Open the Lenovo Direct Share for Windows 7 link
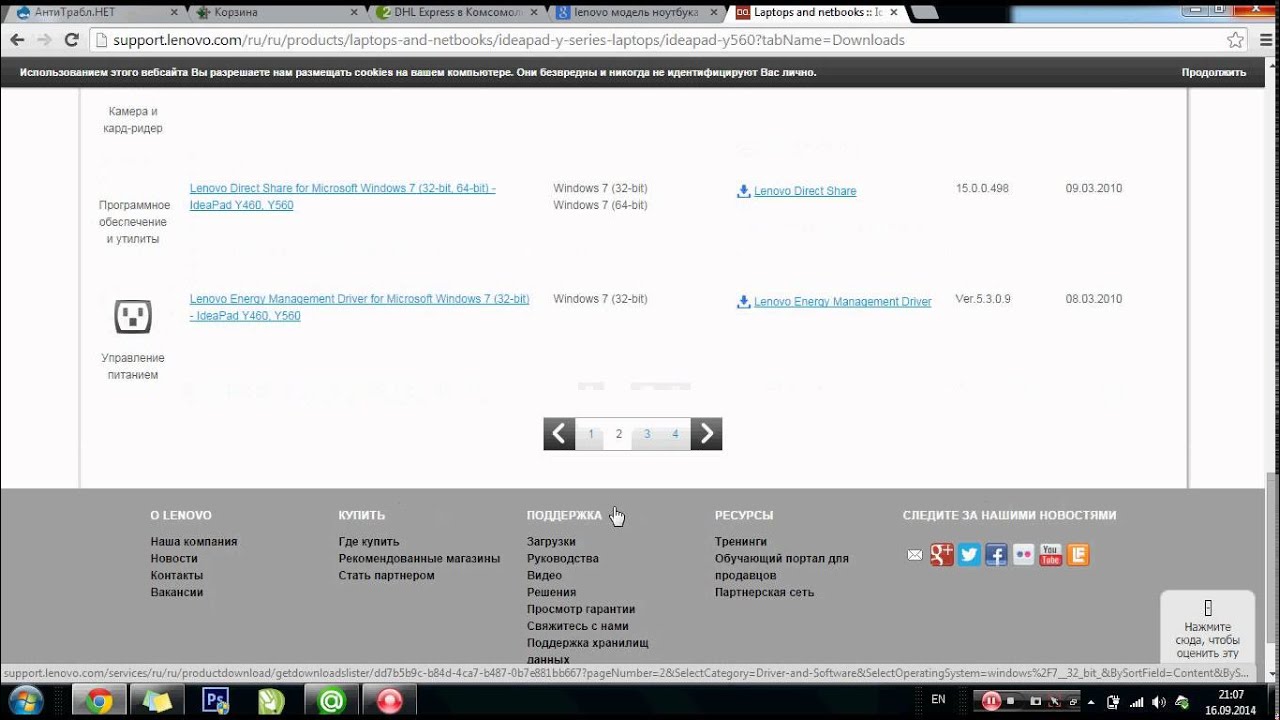1280x720 pixels. pyautogui.click(x=343, y=196)
